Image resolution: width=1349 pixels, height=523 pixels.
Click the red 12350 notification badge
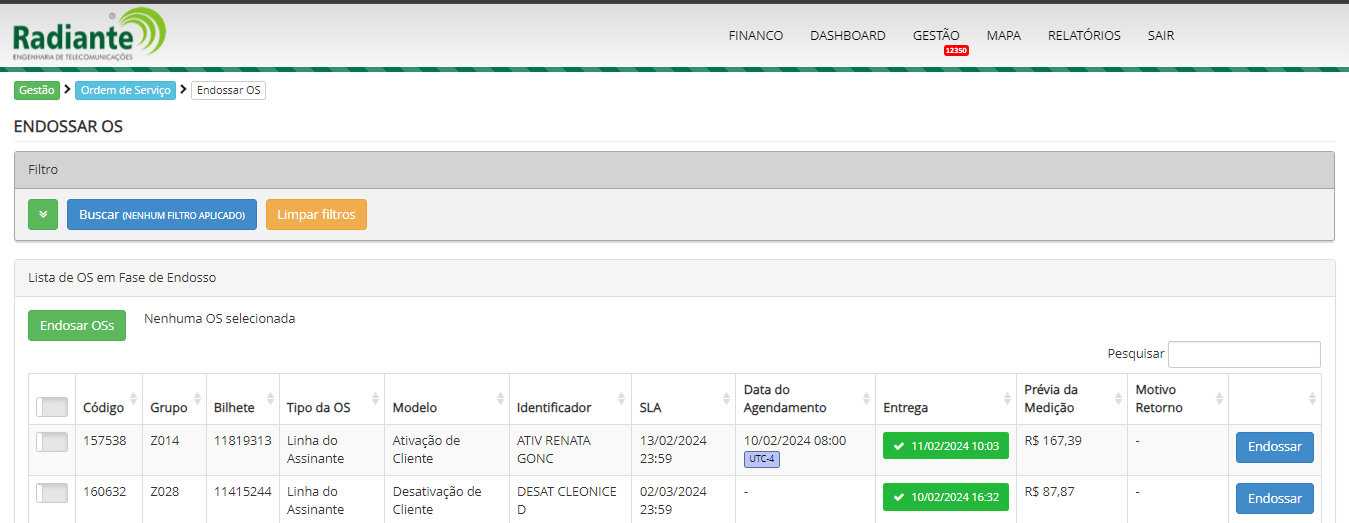tap(956, 50)
